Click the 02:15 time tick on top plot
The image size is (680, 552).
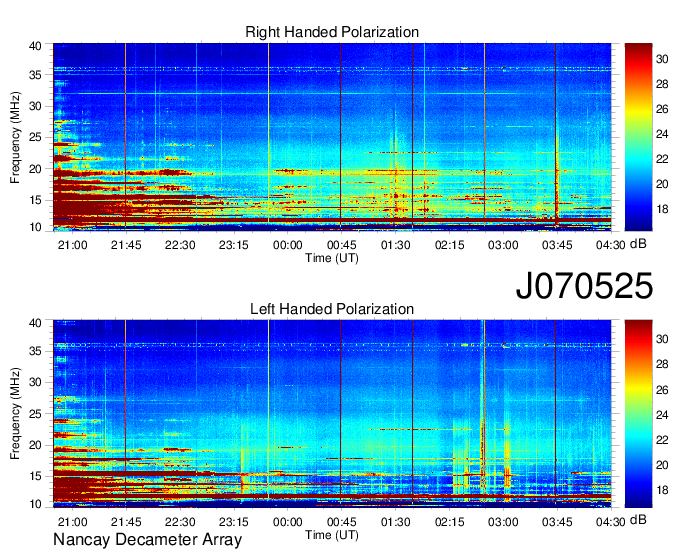[x=449, y=245]
